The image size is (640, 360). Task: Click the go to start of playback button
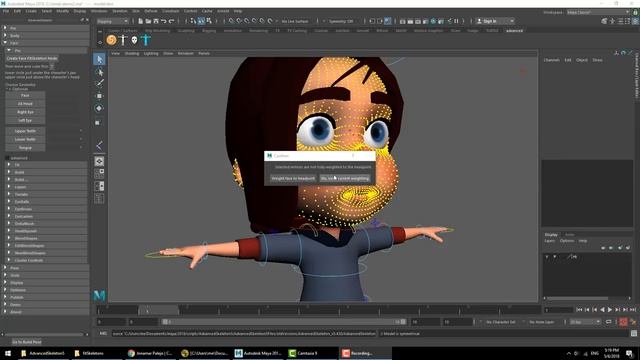pyautogui.click(x=579, y=310)
